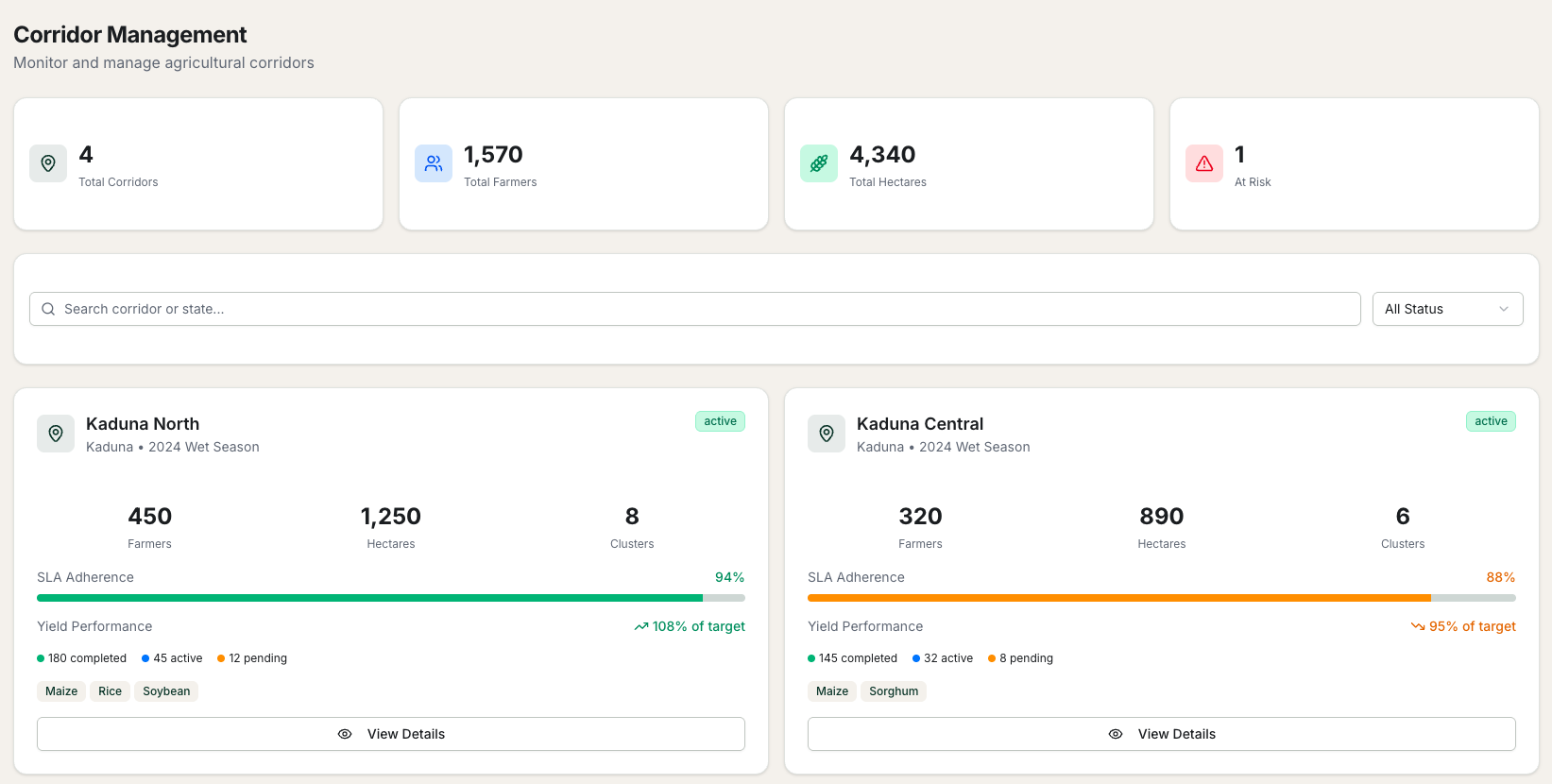Image resolution: width=1552 pixels, height=784 pixels.
Task: Select the Sorghum crop tag
Action: tap(894, 691)
